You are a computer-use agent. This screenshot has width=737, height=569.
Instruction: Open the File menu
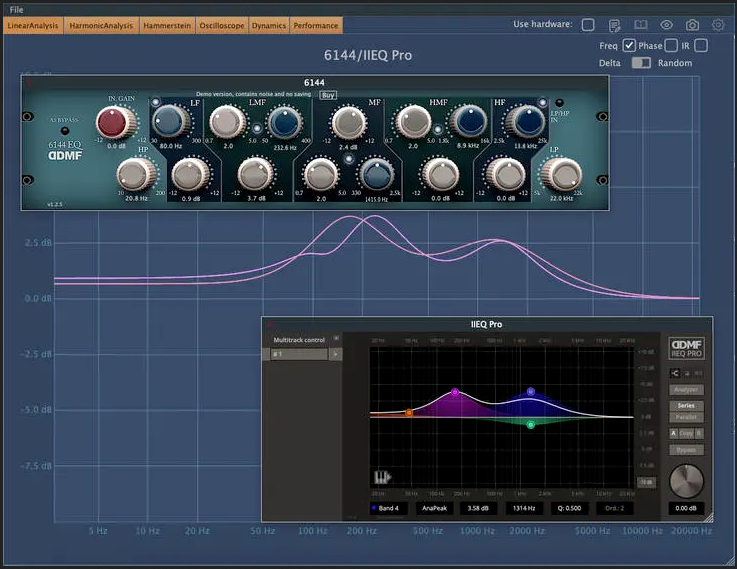coord(16,9)
